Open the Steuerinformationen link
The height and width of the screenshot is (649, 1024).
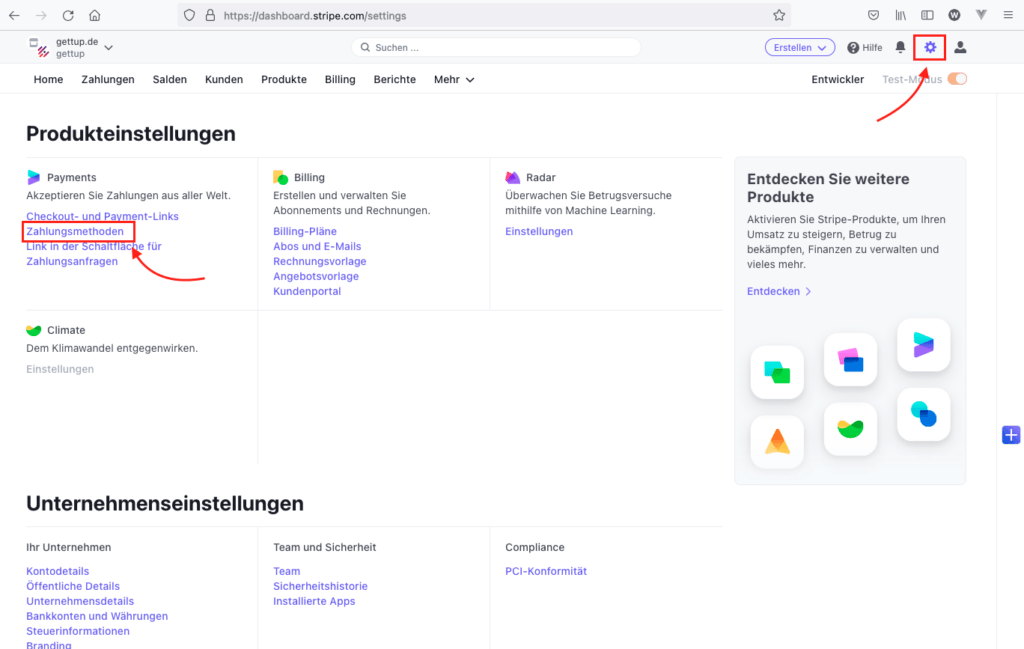click(x=78, y=631)
